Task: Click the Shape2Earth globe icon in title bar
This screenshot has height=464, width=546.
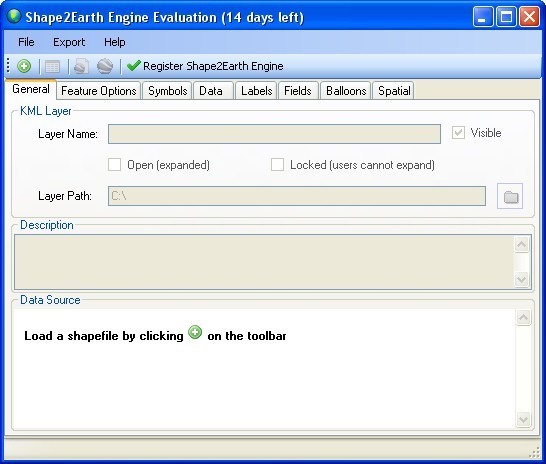Action: point(14,16)
